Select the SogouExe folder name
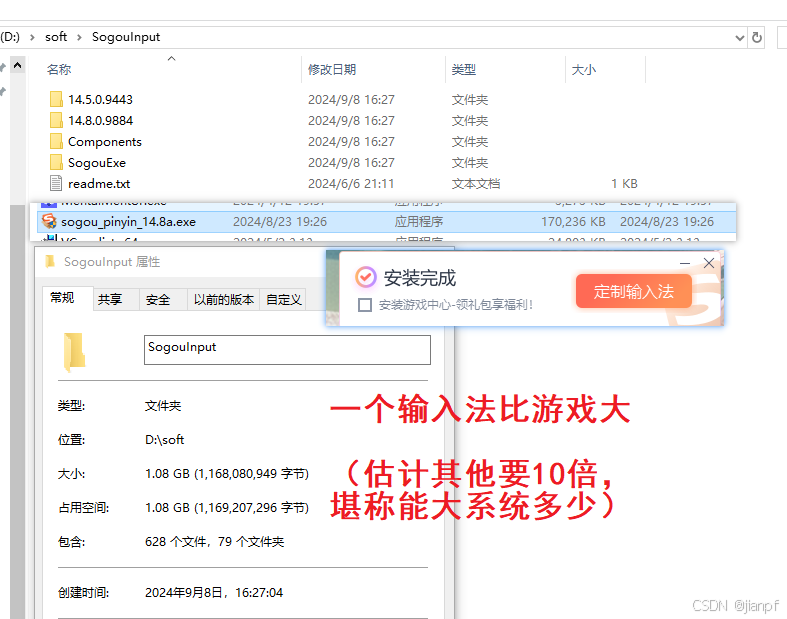Viewport: 787px width, 619px height. (97, 163)
